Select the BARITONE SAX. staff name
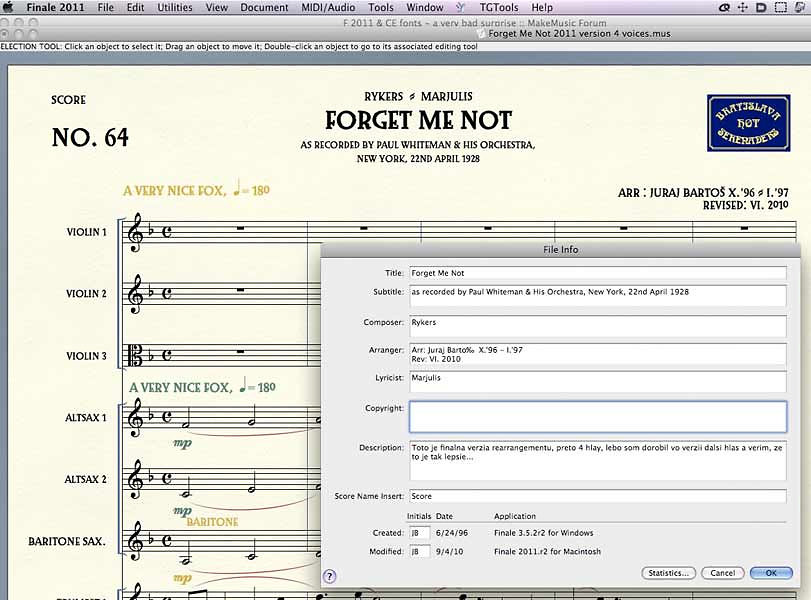This screenshot has width=811, height=600. pyautogui.click(x=67, y=542)
